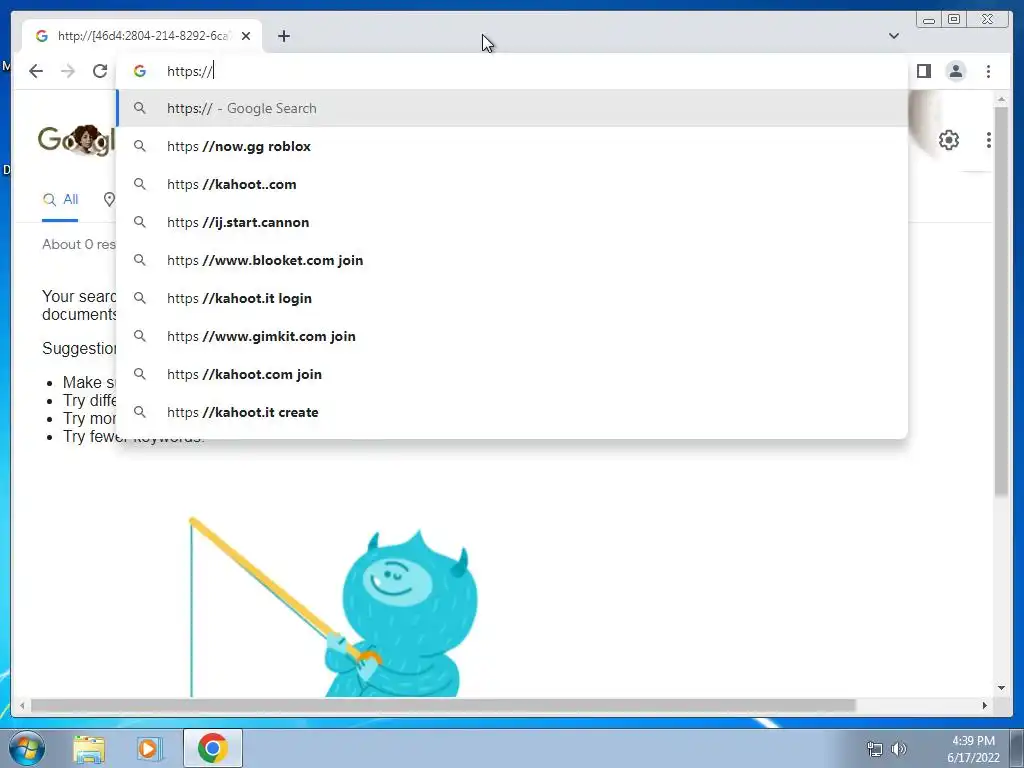The height and width of the screenshot is (768, 1024).
Task: Click the horizontal scrollbar thumb
Action: pyautogui.click(x=443, y=705)
